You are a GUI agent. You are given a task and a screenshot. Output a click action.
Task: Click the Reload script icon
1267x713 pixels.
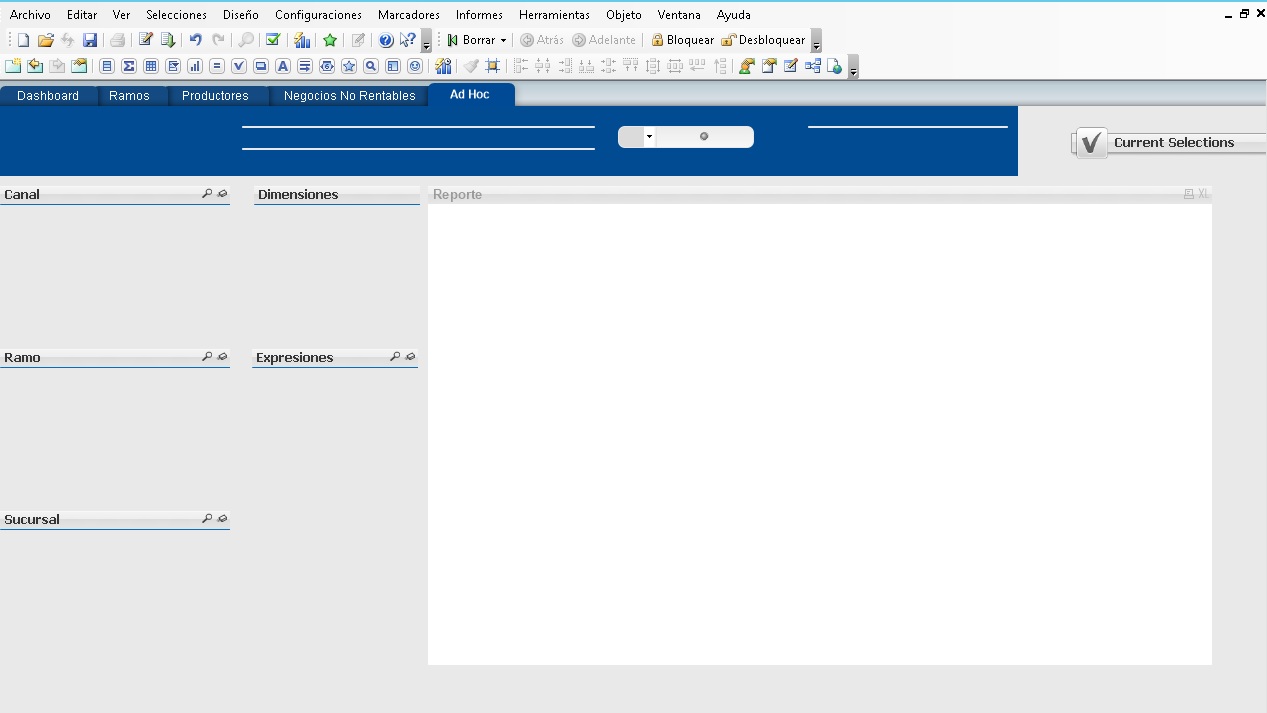click(x=168, y=40)
